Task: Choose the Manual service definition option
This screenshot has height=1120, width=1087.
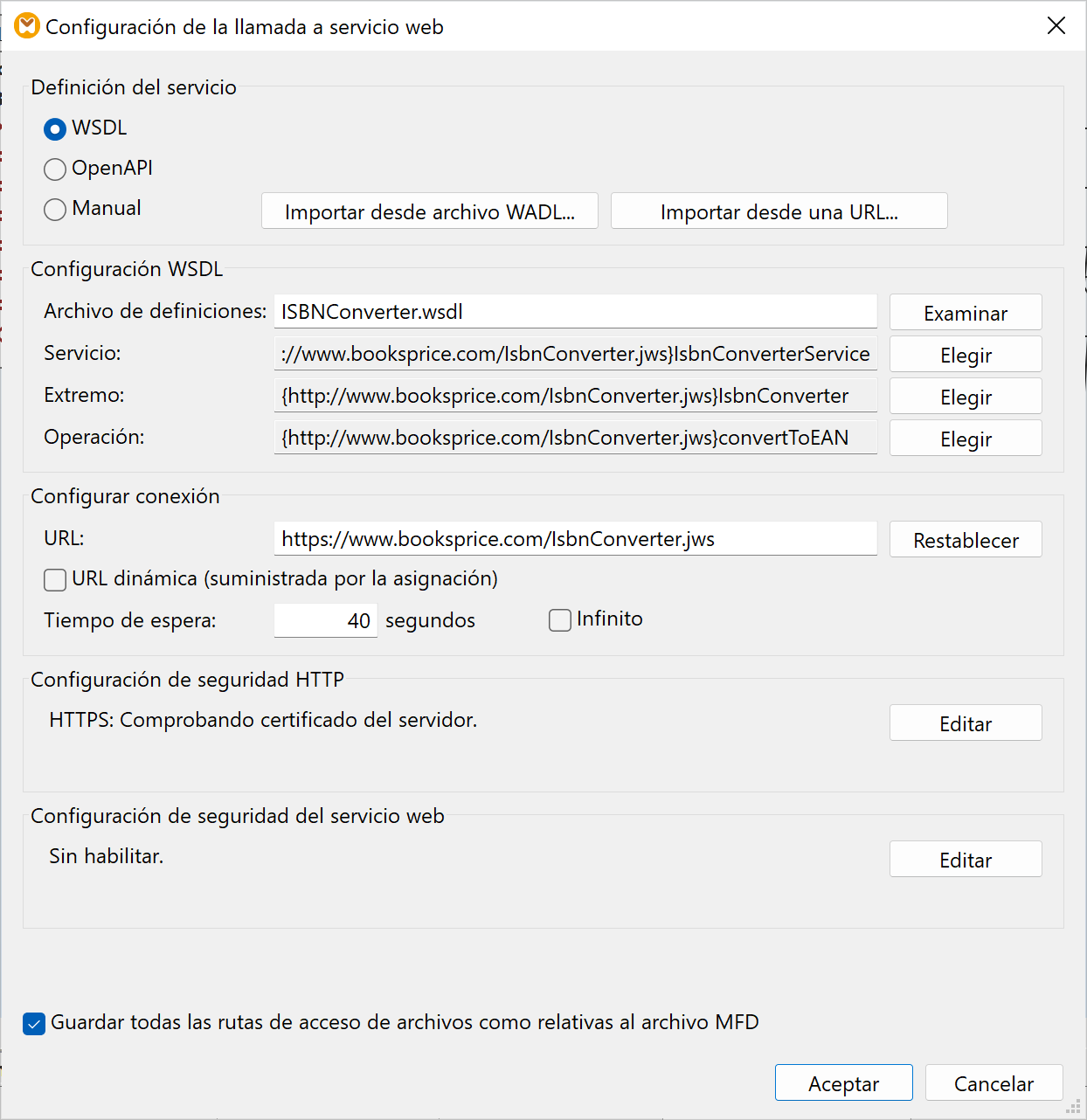Action: [55, 210]
